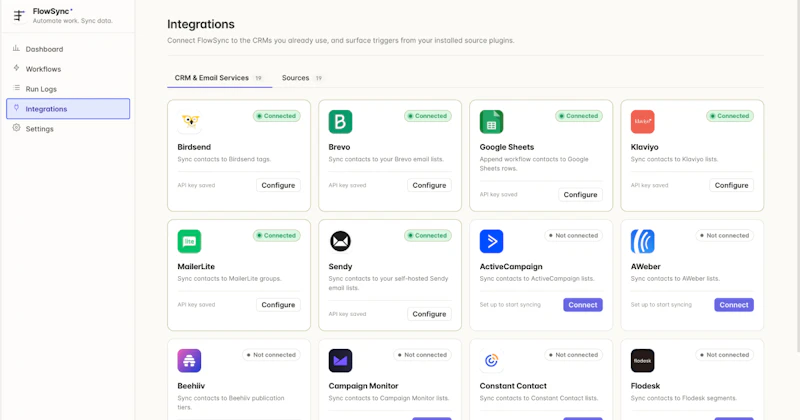
Task: Click the Workflows bolt icon in sidebar
Action: (16, 68)
